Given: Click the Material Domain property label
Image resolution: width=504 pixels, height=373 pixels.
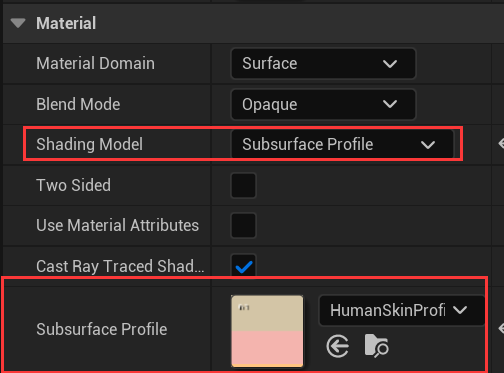Looking at the screenshot, I should [95, 63].
